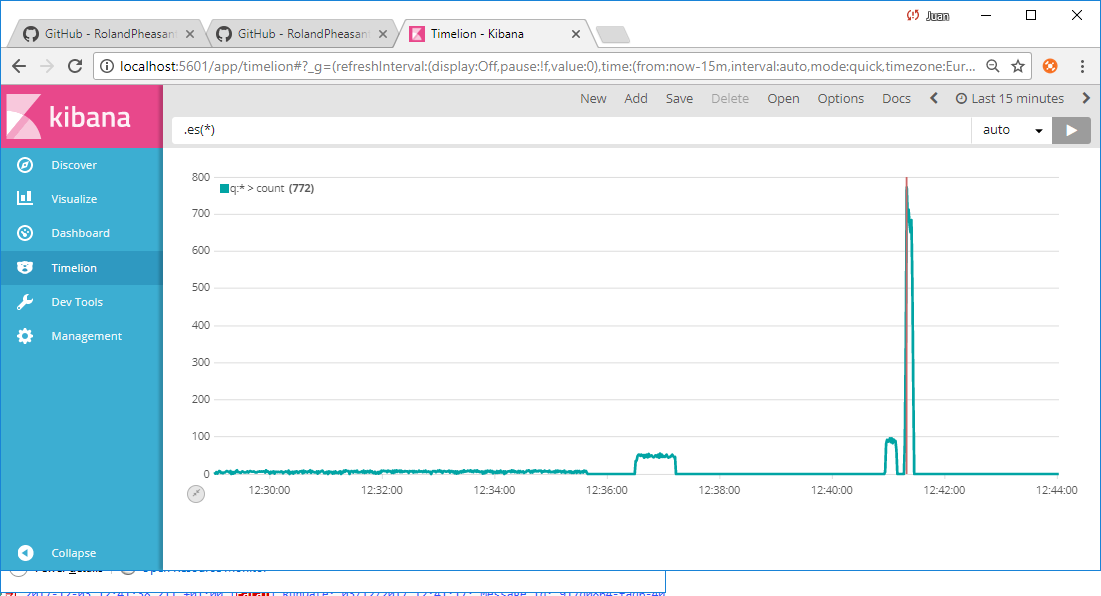1101x596 pixels.
Task: Add a chart with Add button
Action: pyautogui.click(x=635, y=99)
